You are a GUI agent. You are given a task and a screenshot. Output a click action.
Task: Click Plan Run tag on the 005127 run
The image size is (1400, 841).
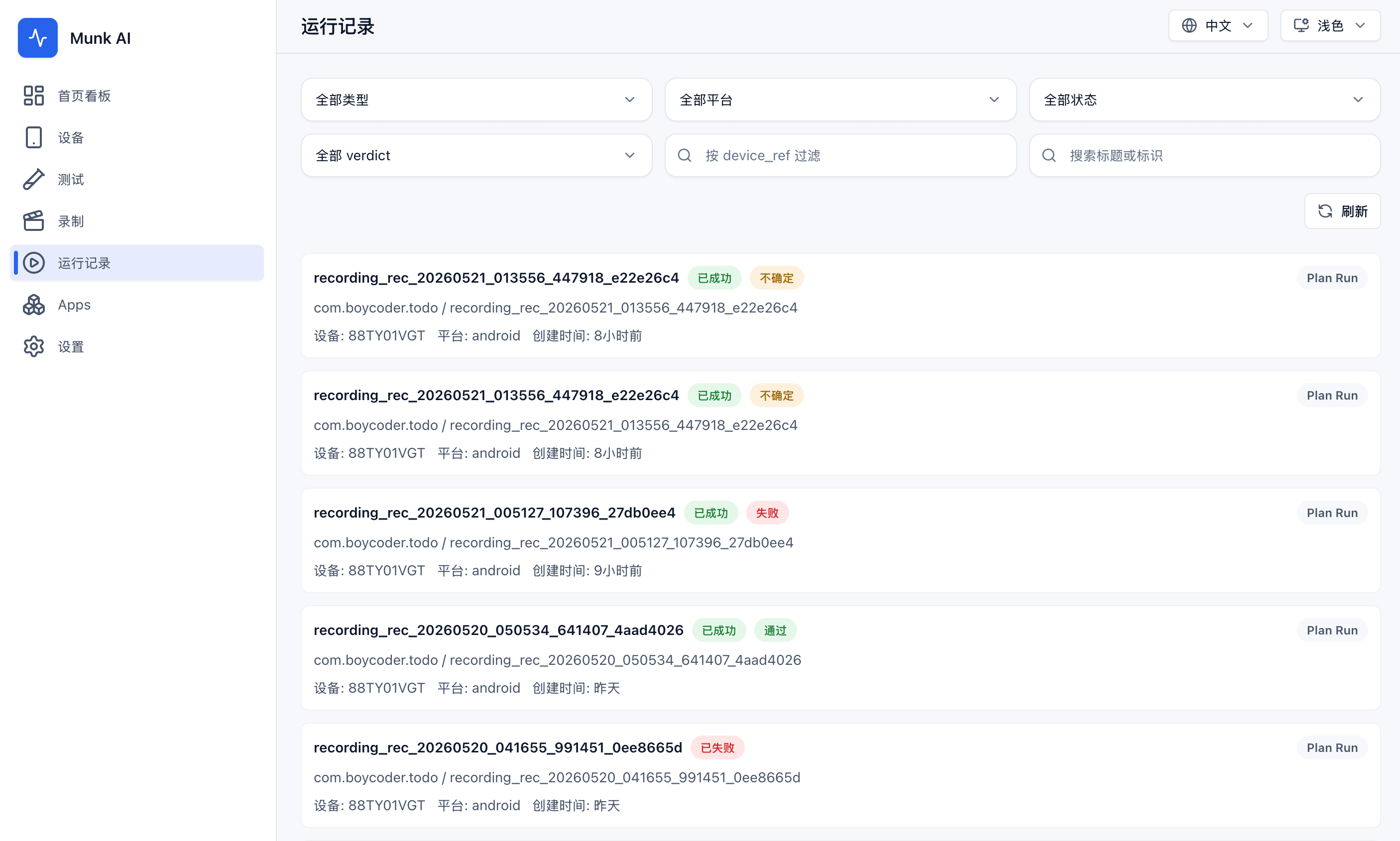click(x=1332, y=513)
